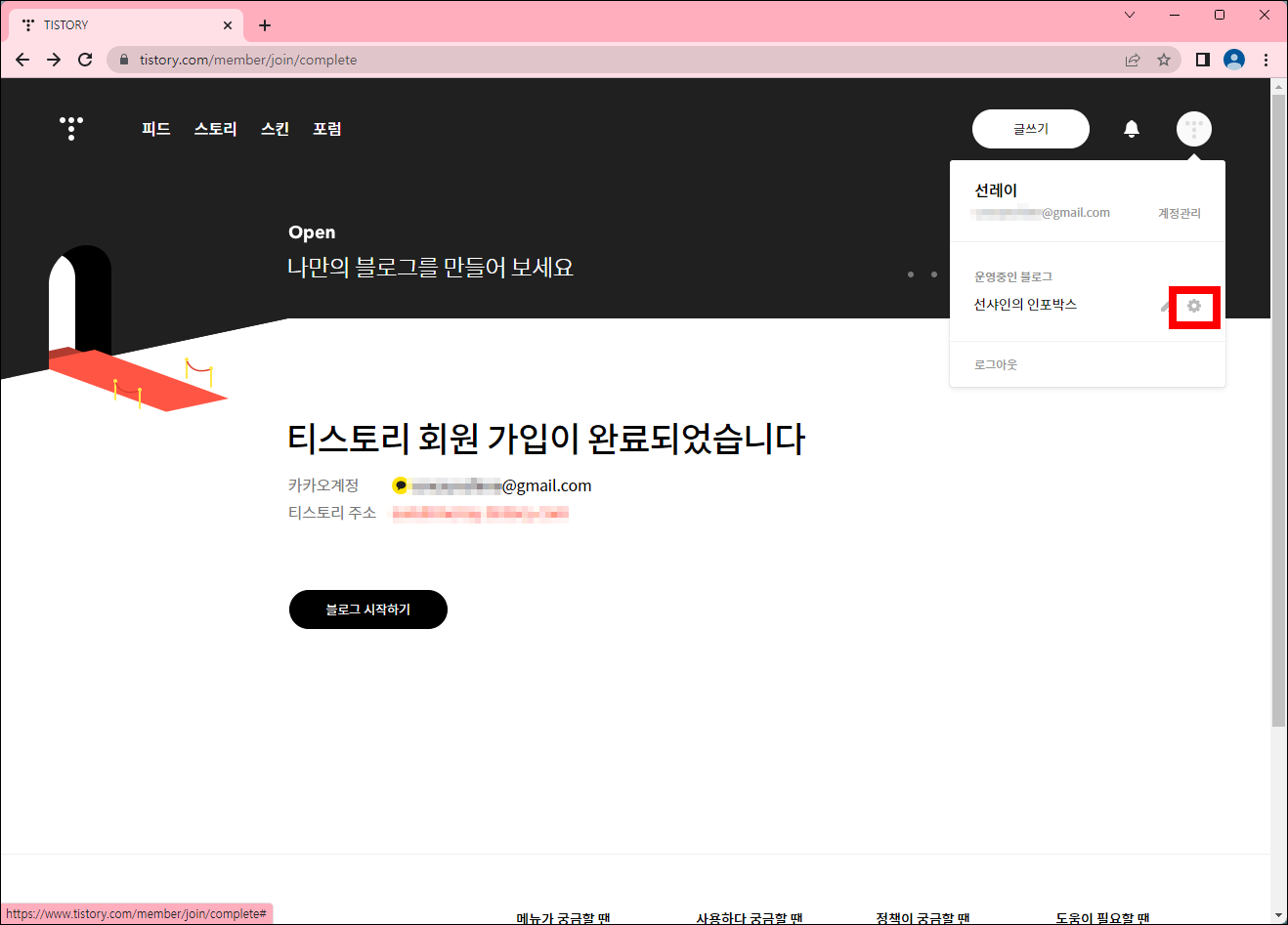
Task: Select 선샤인의 인포박스 blog
Action: tap(1025, 305)
